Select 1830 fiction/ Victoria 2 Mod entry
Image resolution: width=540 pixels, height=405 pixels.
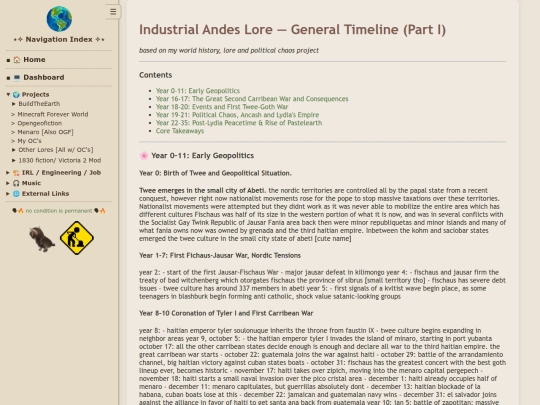pyautogui.click(x=60, y=160)
